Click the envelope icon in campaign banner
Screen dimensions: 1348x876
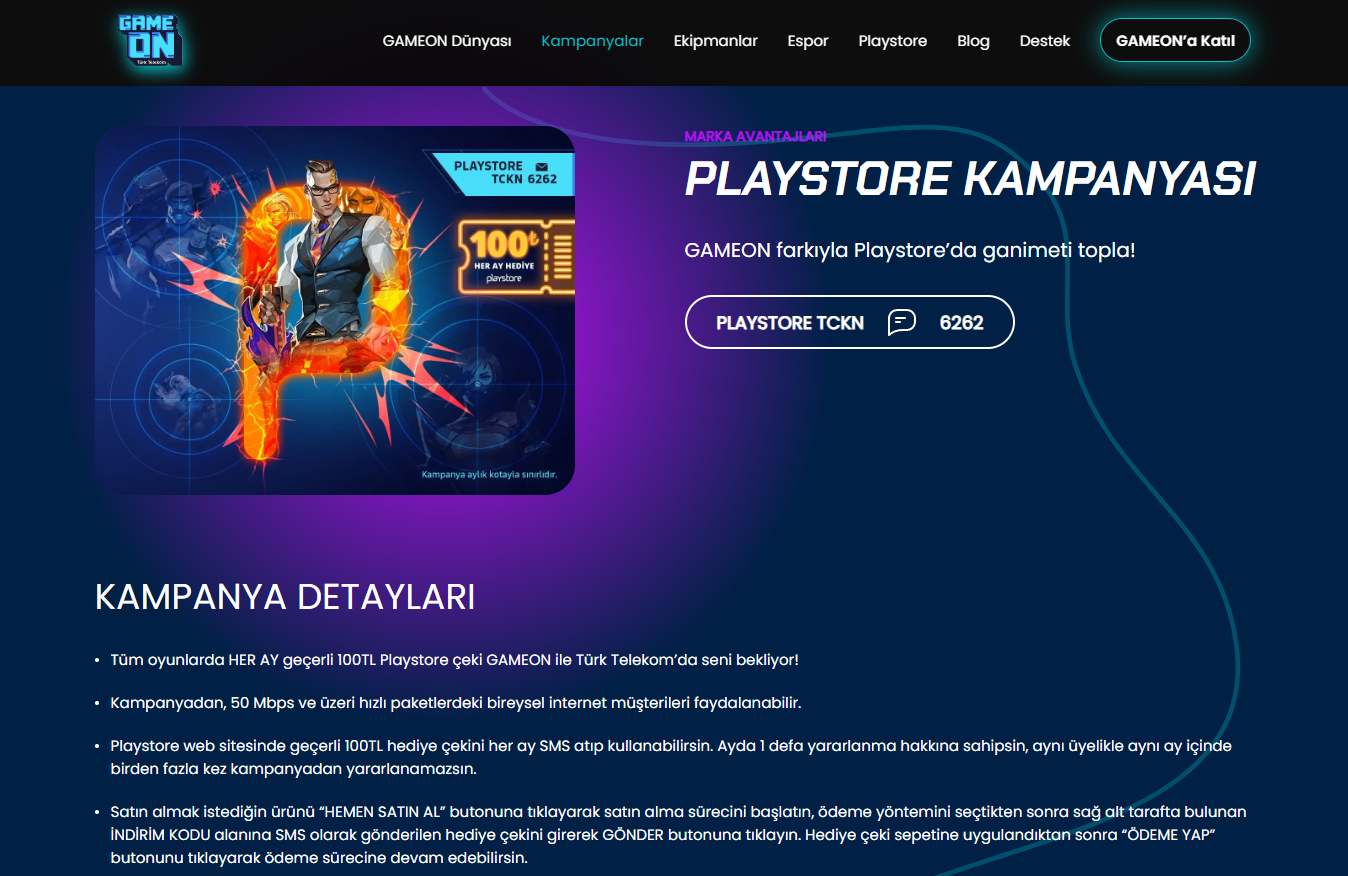click(542, 166)
